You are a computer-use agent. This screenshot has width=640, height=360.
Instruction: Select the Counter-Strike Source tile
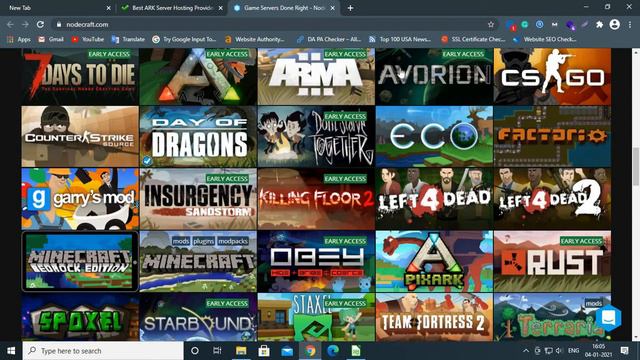[x=80, y=136]
